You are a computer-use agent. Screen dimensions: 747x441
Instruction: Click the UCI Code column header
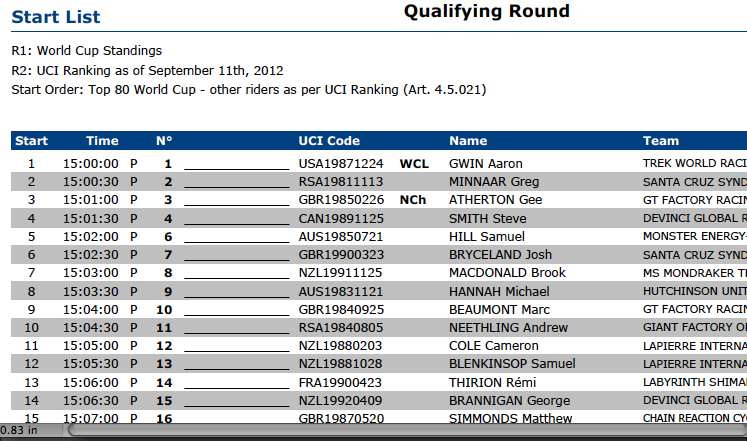(x=329, y=141)
